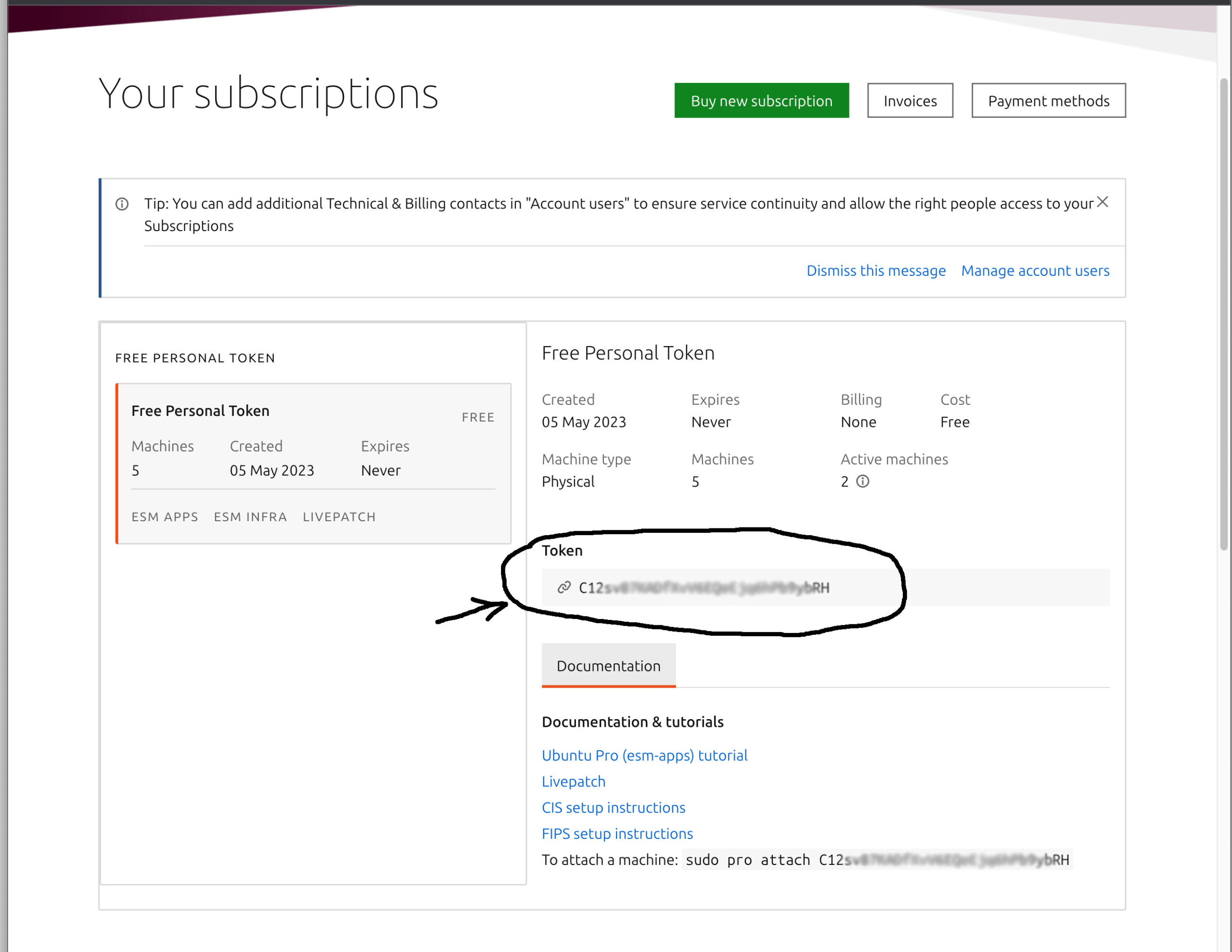Open CIS setup instructions link
Viewport: 1232px width, 952px height.
(x=613, y=807)
